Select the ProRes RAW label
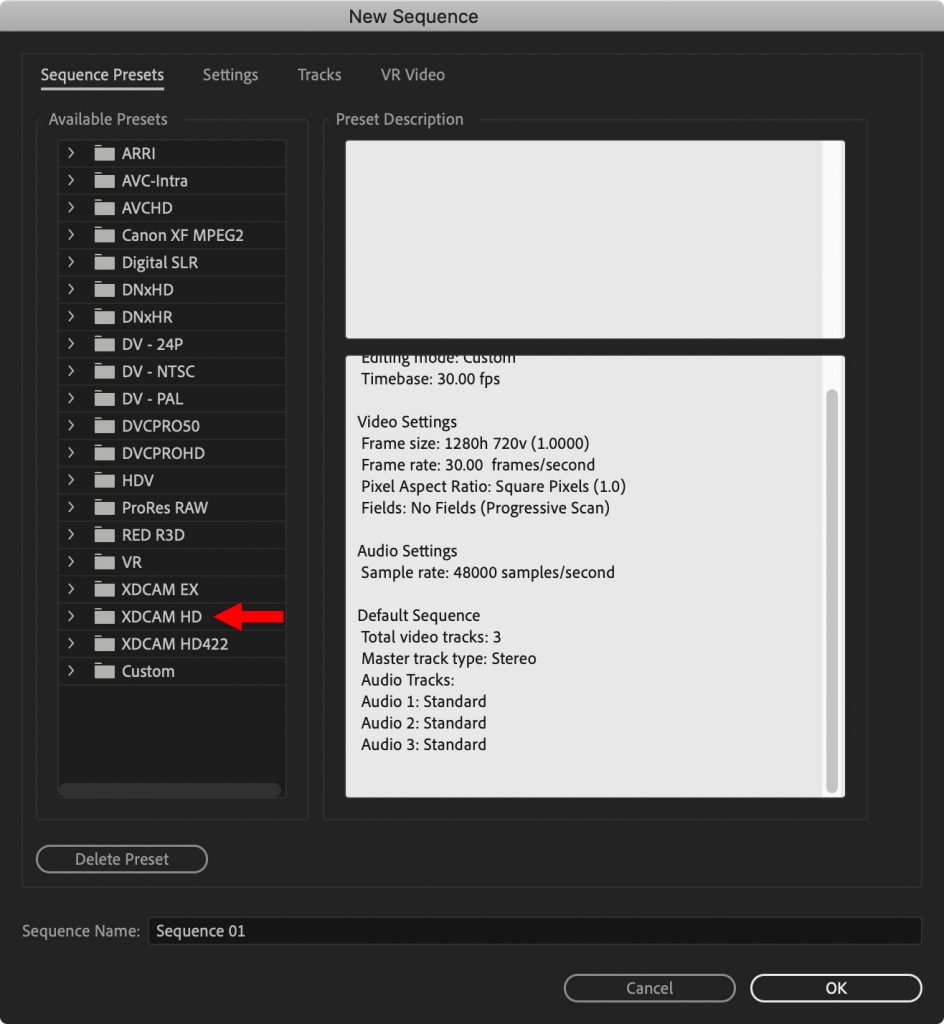Image resolution: width=944 pixels, height=1024 pixels. (x=165, y=508)
